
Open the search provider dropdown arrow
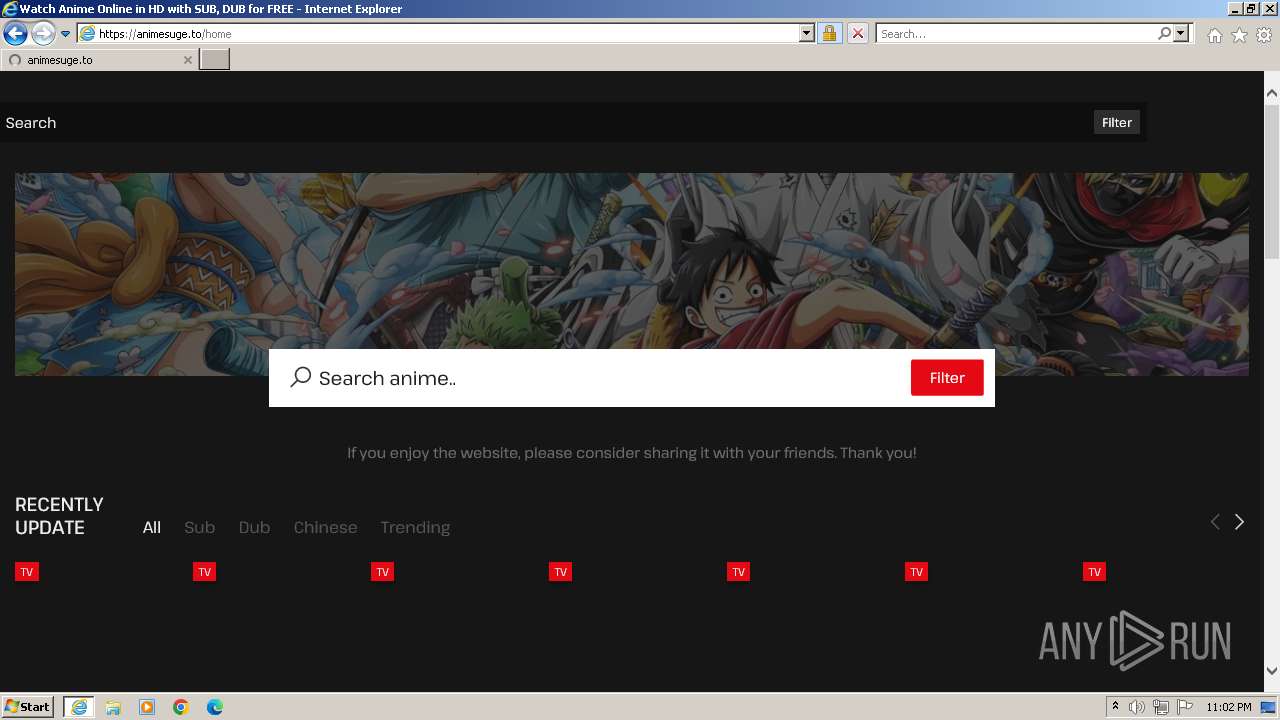[1181, 33]
